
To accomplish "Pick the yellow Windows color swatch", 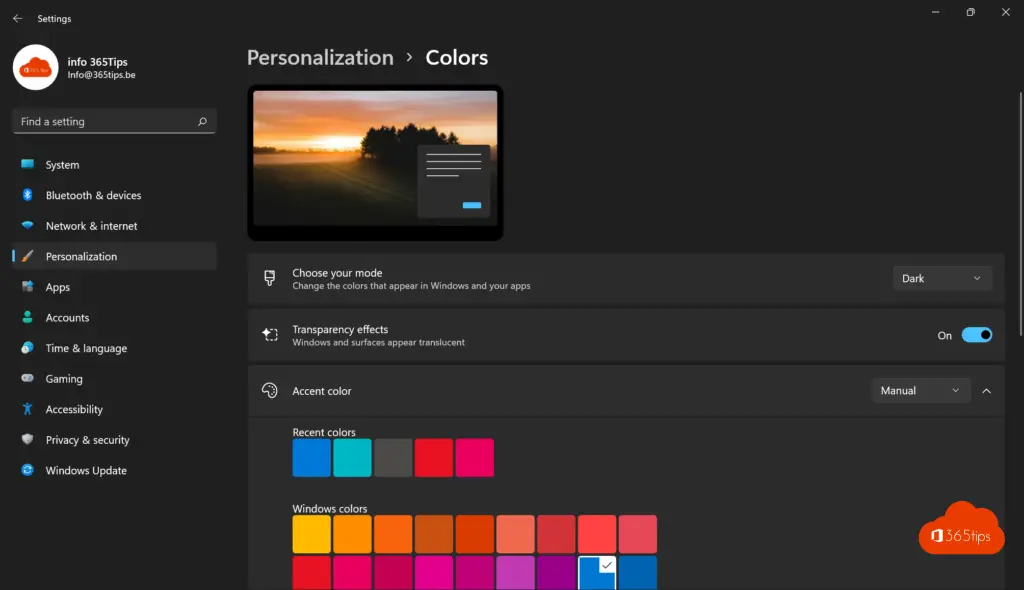I will [312, 534].
